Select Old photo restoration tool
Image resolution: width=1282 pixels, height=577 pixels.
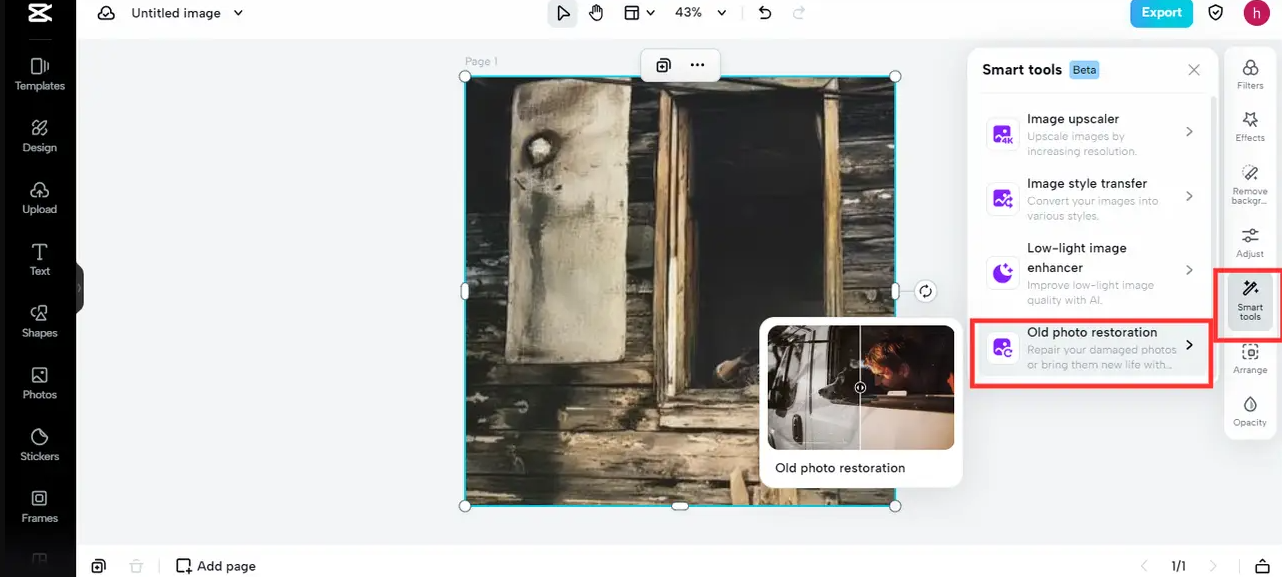tap(1091, 348)
